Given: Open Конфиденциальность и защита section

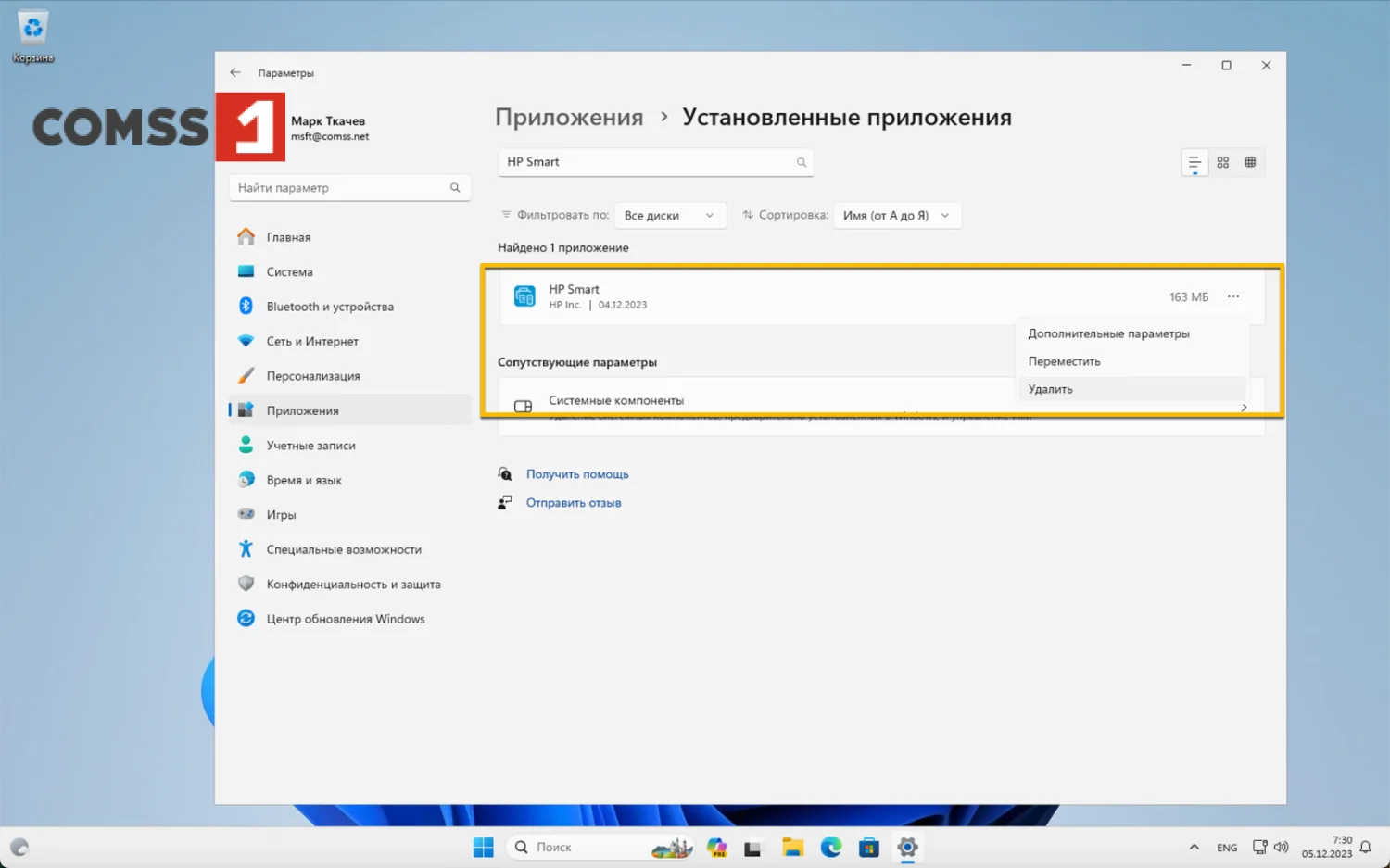Looking at the screenshot, I should point(349,585).
